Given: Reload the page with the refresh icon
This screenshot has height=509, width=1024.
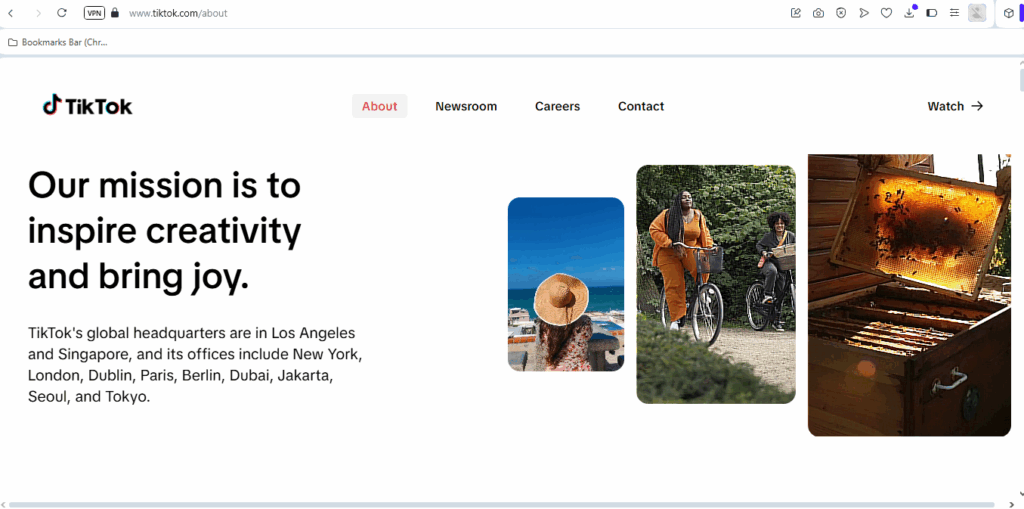Looking at the screenshot, I should [62, 13].
